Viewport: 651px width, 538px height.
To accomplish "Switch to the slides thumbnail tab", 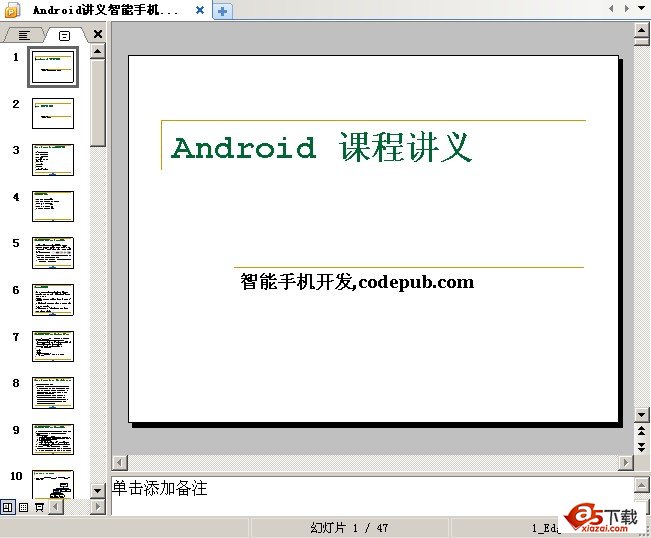I will pyautogui.click(x=65, y=36).
